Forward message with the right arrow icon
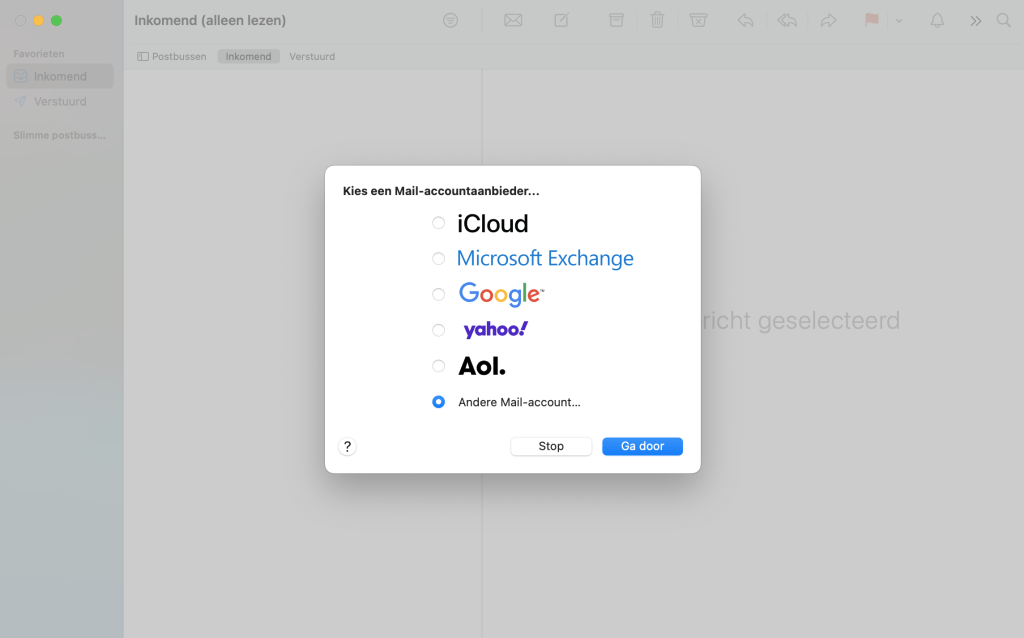The width and height of the screenshot is (1024, 638). 829,21
